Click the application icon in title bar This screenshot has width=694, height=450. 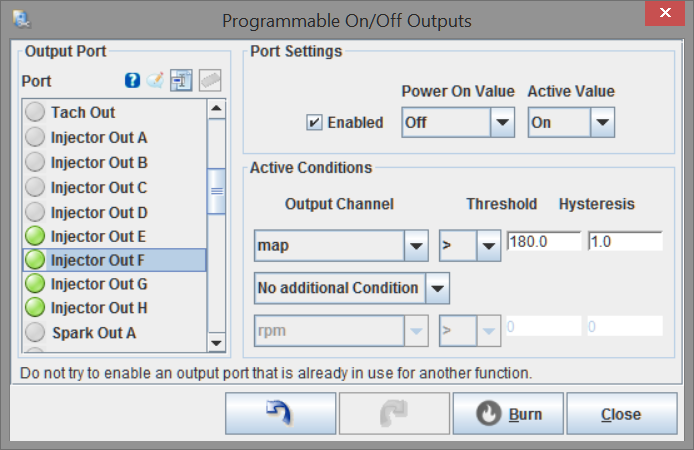tap(21, 19)
